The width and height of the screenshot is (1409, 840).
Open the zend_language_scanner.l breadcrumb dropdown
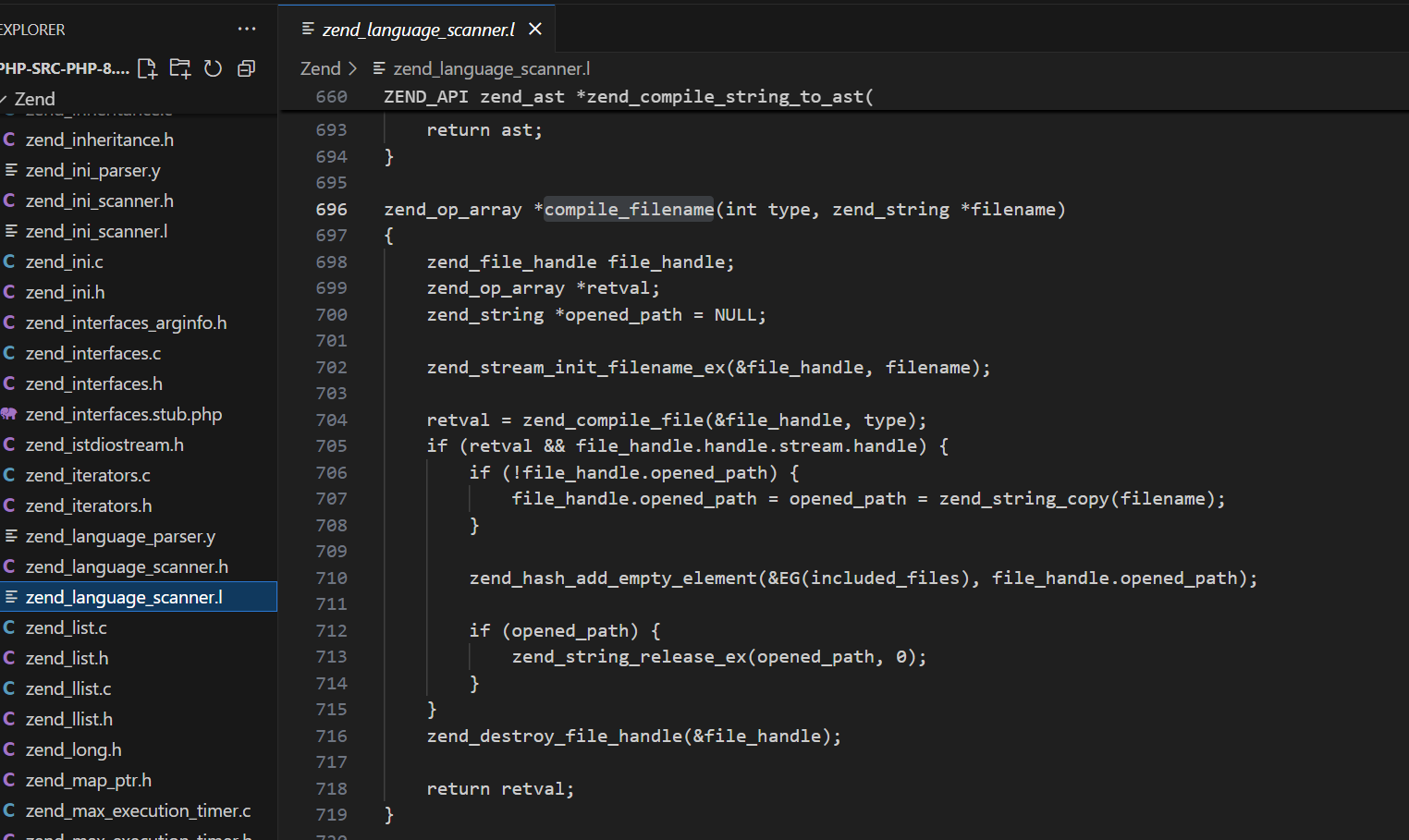tap(490, 68)
